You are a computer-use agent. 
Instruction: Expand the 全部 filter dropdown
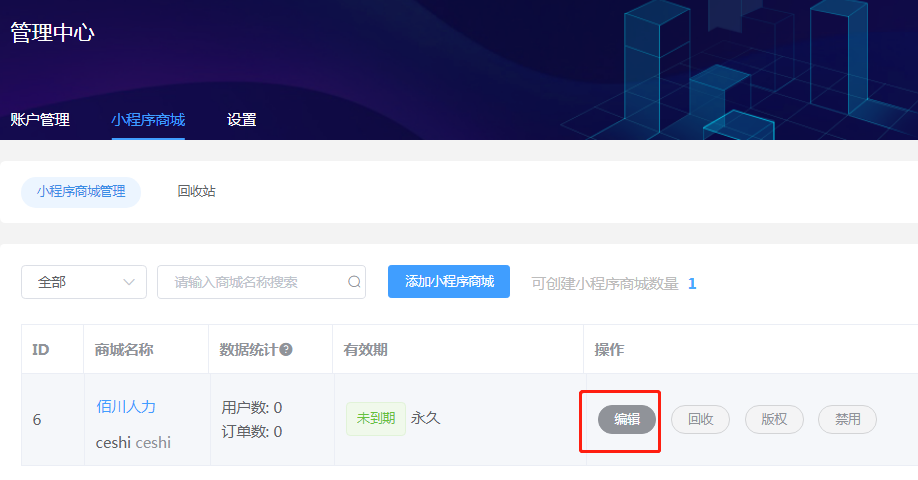[x=84, y=282]
